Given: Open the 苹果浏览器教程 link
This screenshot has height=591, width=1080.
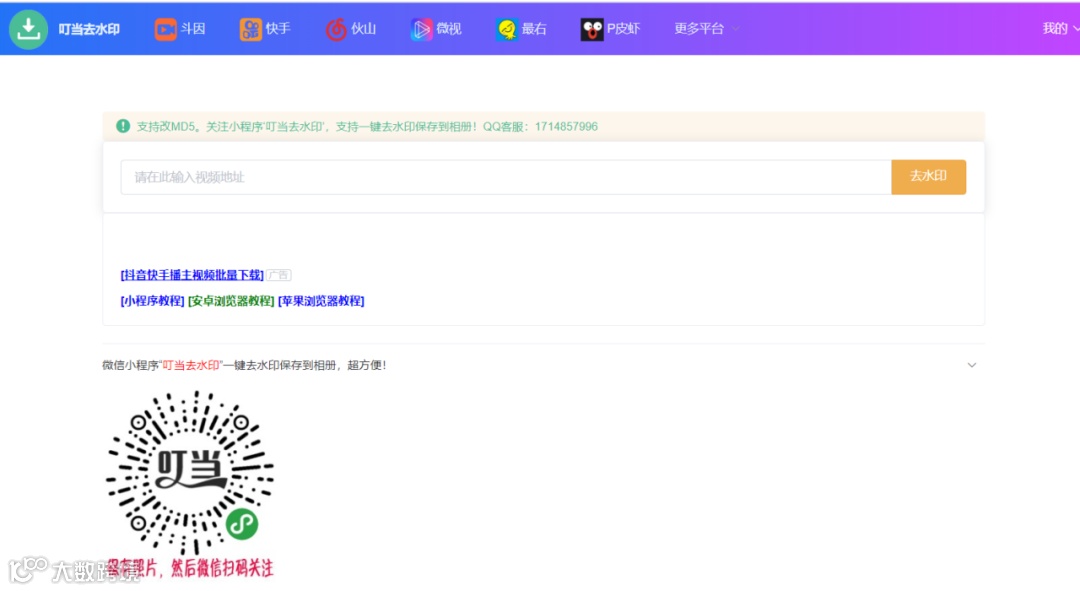Looking at the screenshot, I should point(321,301).
